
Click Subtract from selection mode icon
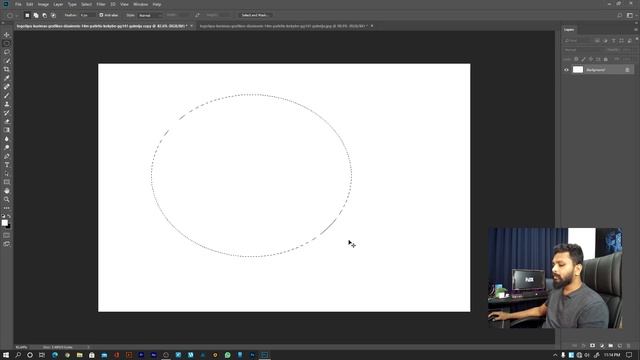pyautogui.click(x=44, y=15)
